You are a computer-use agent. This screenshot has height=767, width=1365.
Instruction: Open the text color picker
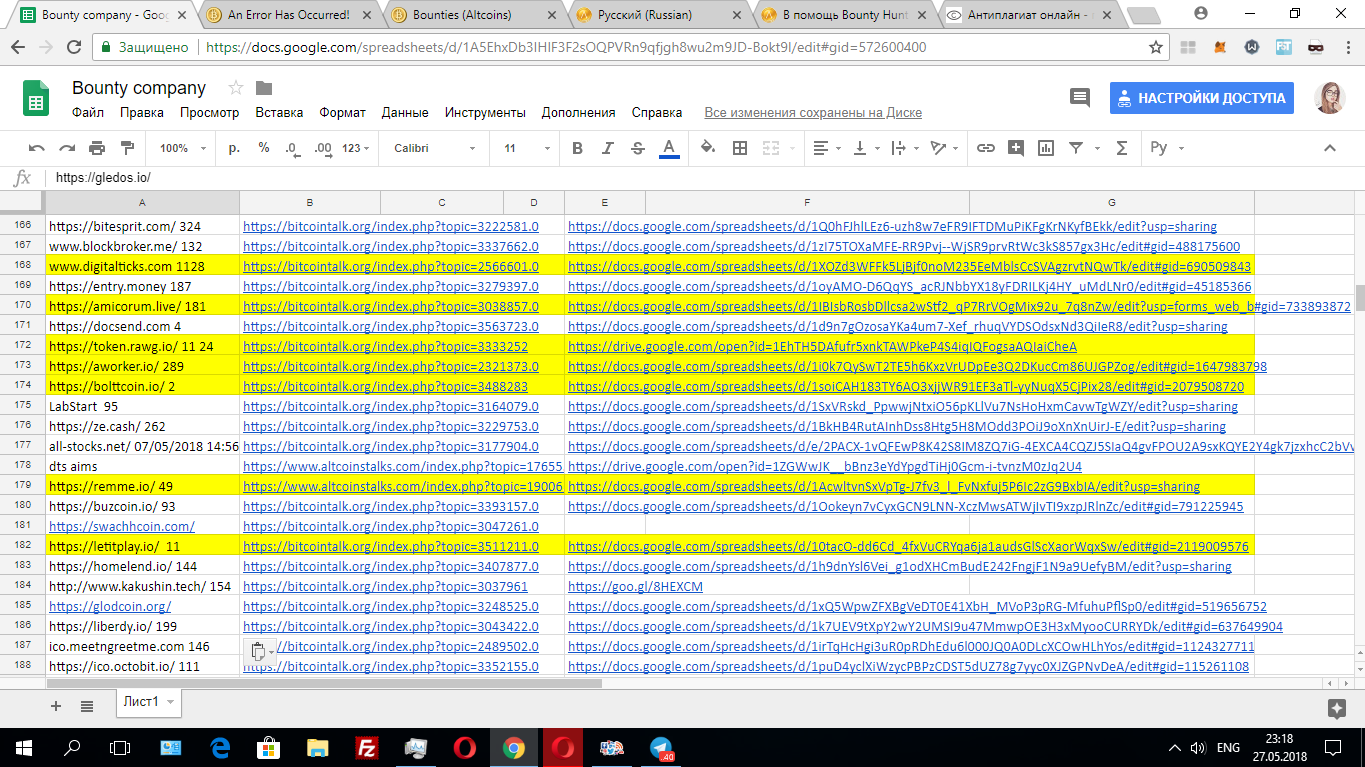point(669,148)
